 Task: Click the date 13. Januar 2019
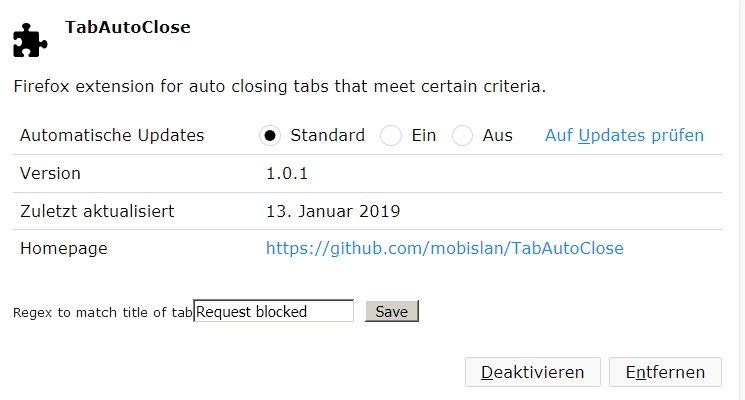coord(333,211)
